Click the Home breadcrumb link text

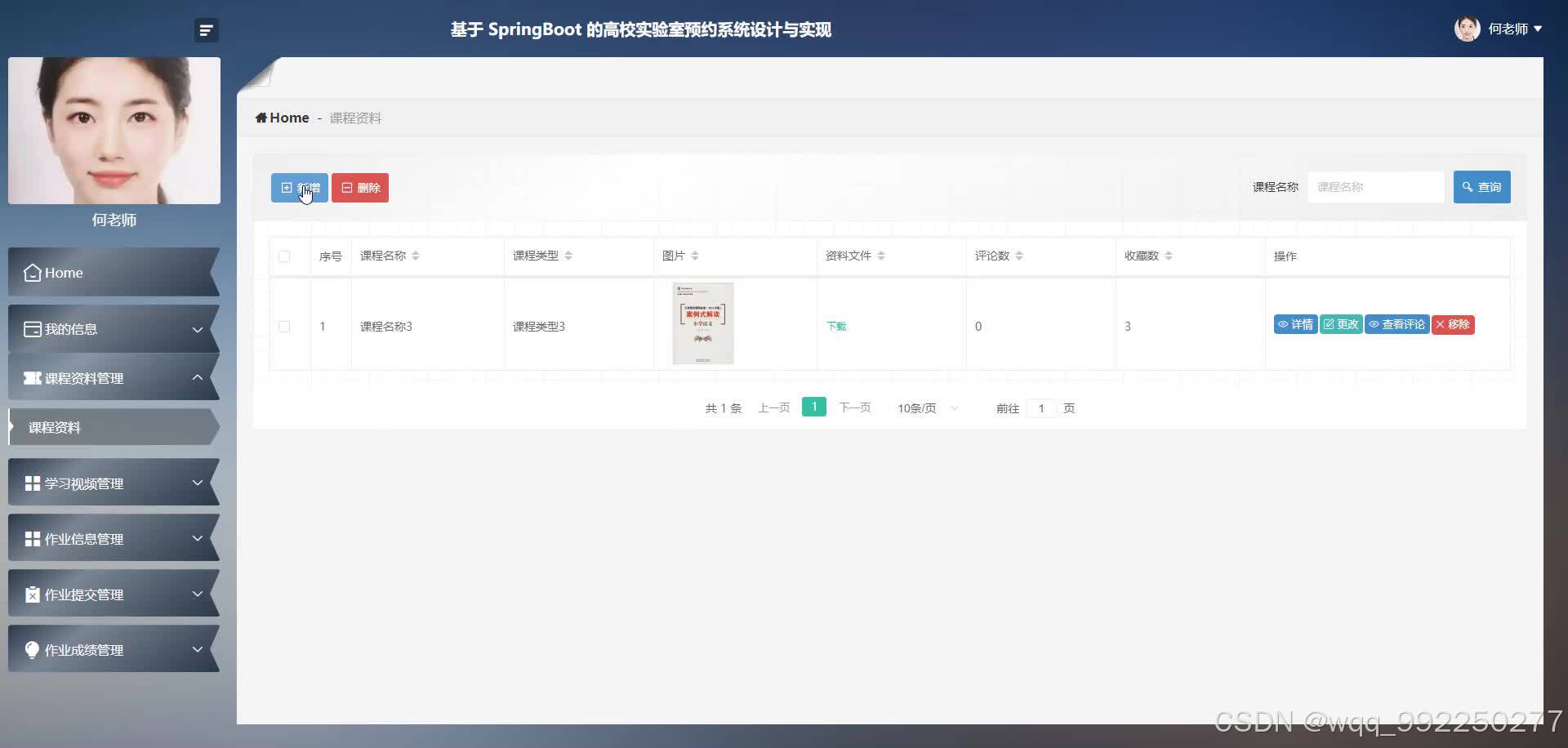click(289, 118)
